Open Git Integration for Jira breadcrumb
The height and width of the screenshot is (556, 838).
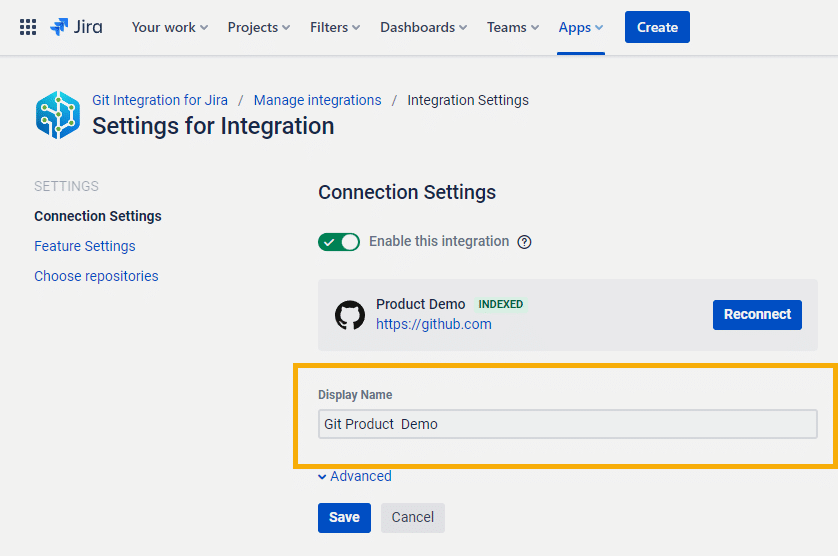(160, 100)
